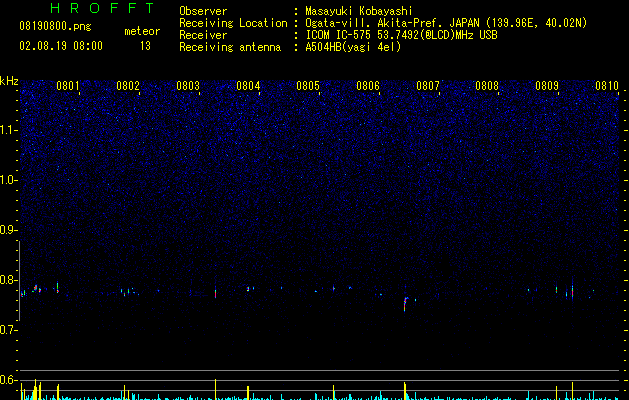Select the Ogata-vill. Akita-Pref. JAPAN location text
The image size is (629, 400).
coord(446,23)
